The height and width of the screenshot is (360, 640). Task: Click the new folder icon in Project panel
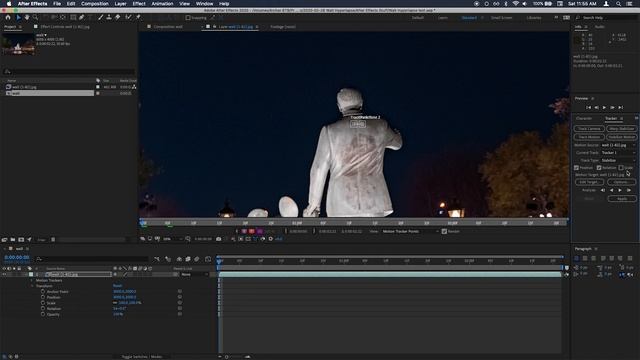pyautogui.click(x=13, y=240)
